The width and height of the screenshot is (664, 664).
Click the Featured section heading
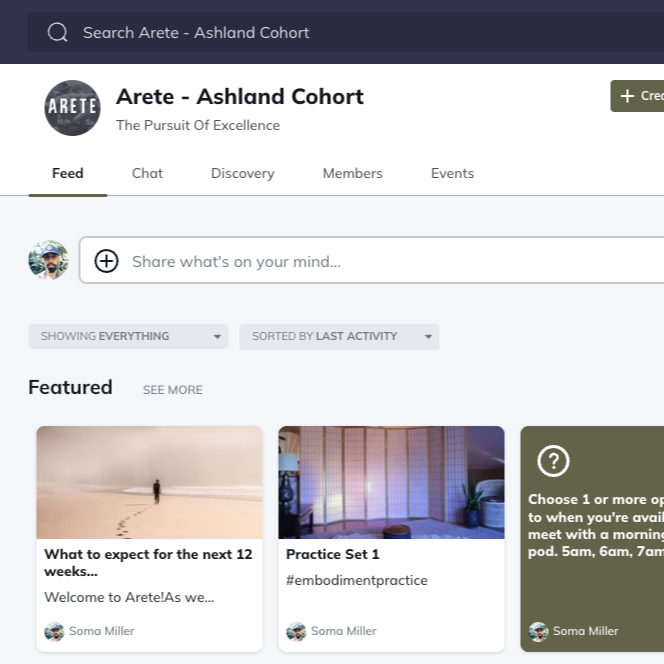[x=70, y=387]
